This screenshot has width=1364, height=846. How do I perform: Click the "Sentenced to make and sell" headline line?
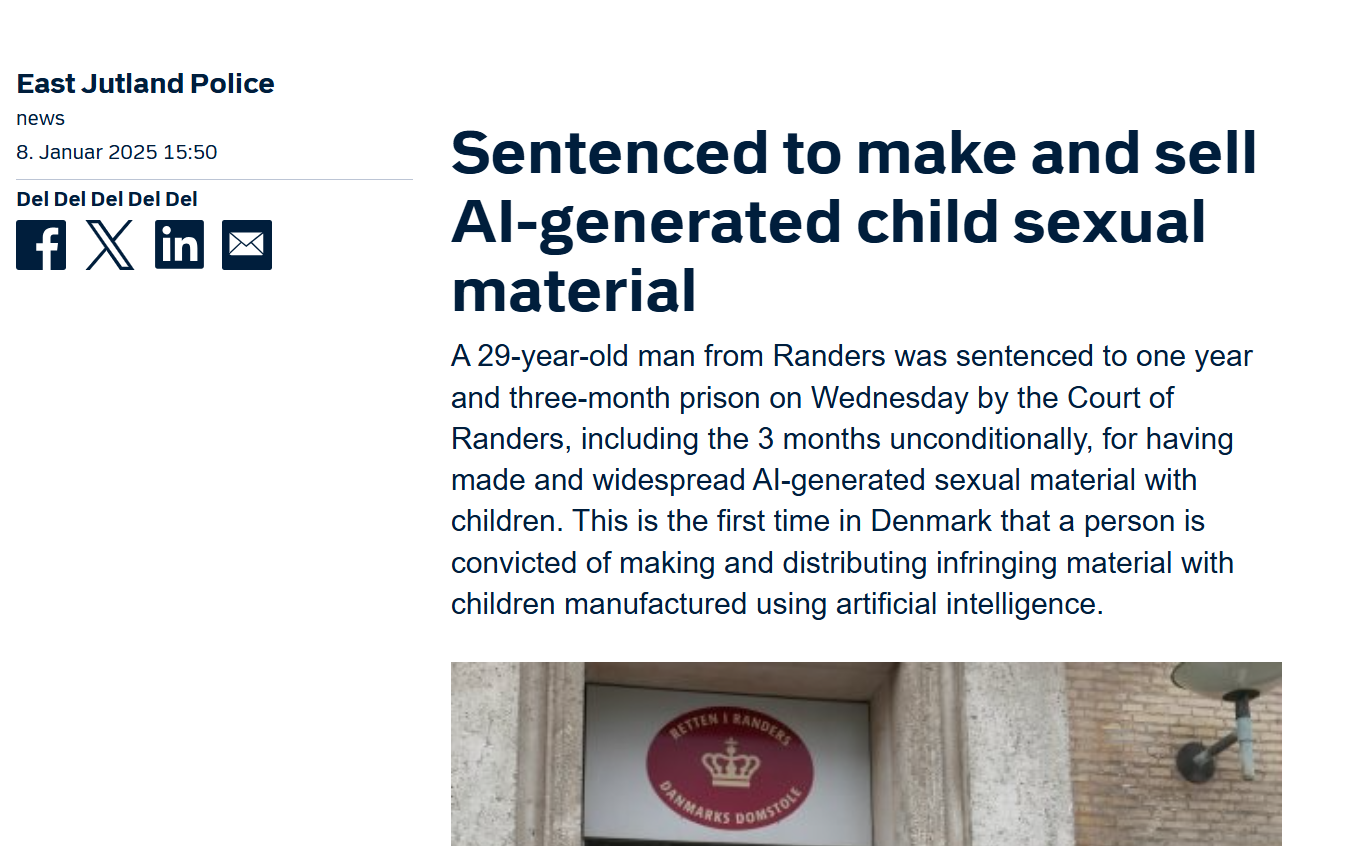[x=854, y=152]
